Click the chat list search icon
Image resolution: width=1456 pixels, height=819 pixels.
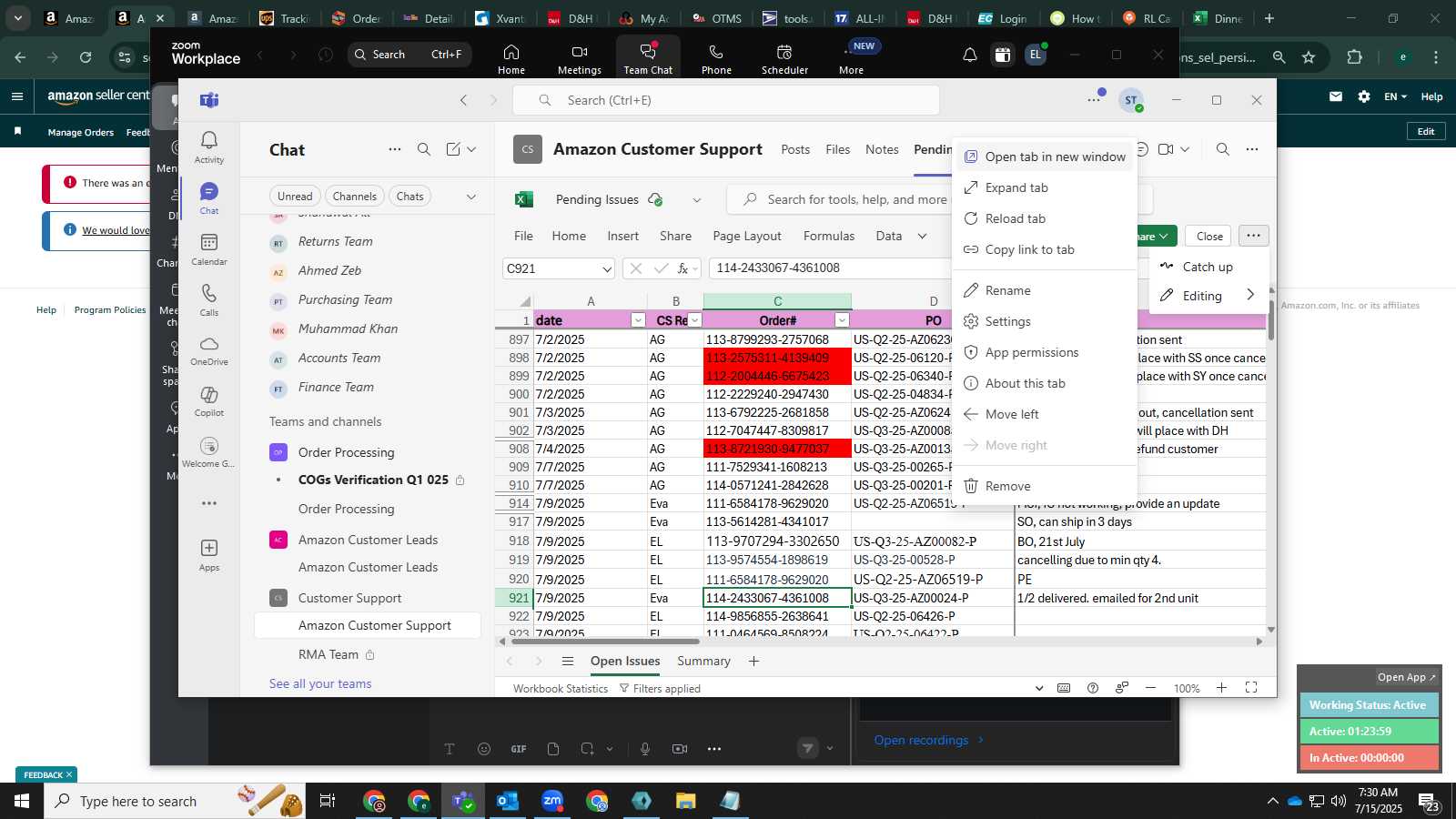[x=424, y=149]
